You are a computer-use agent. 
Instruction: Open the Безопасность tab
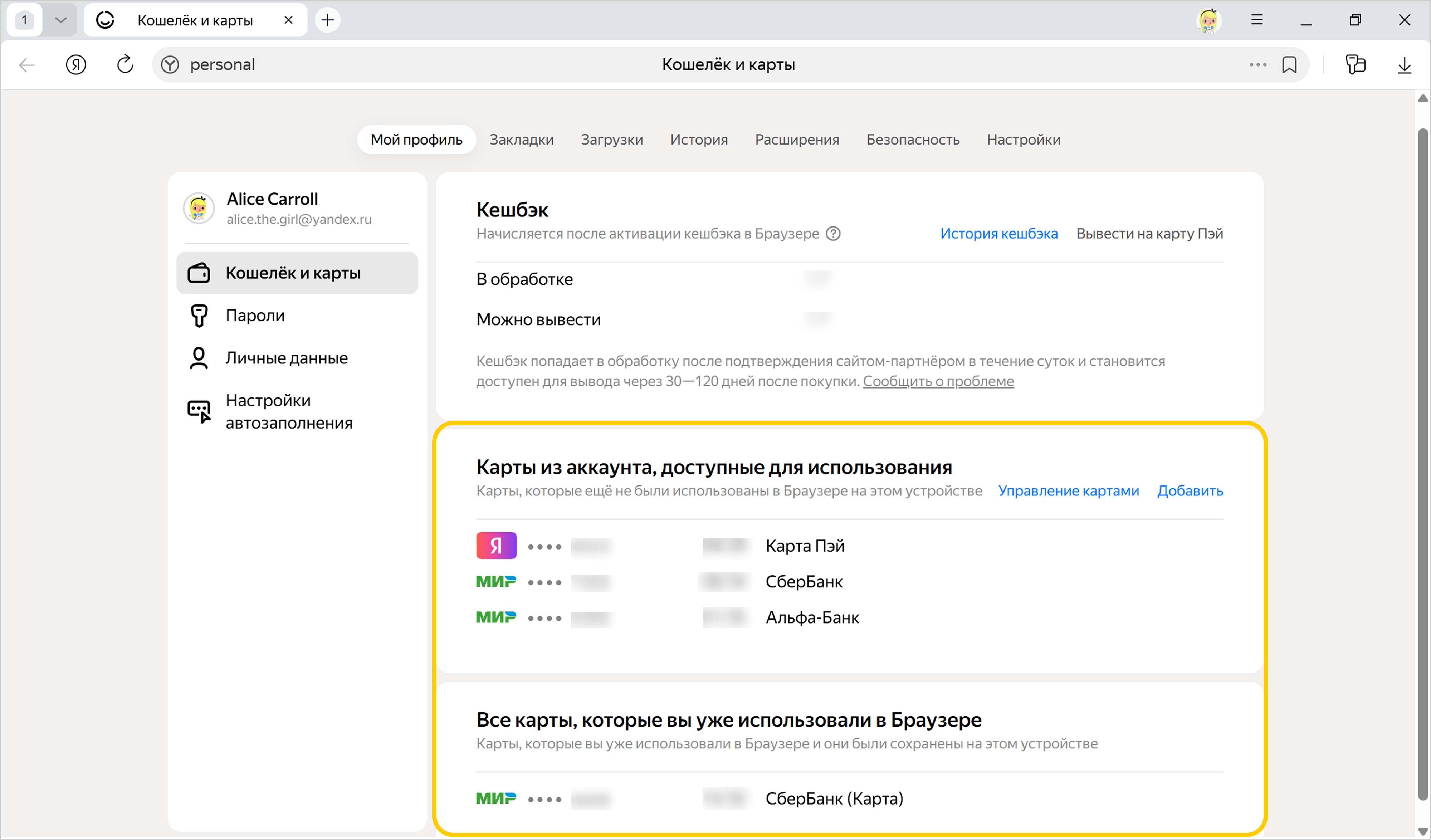pos(913,140)
